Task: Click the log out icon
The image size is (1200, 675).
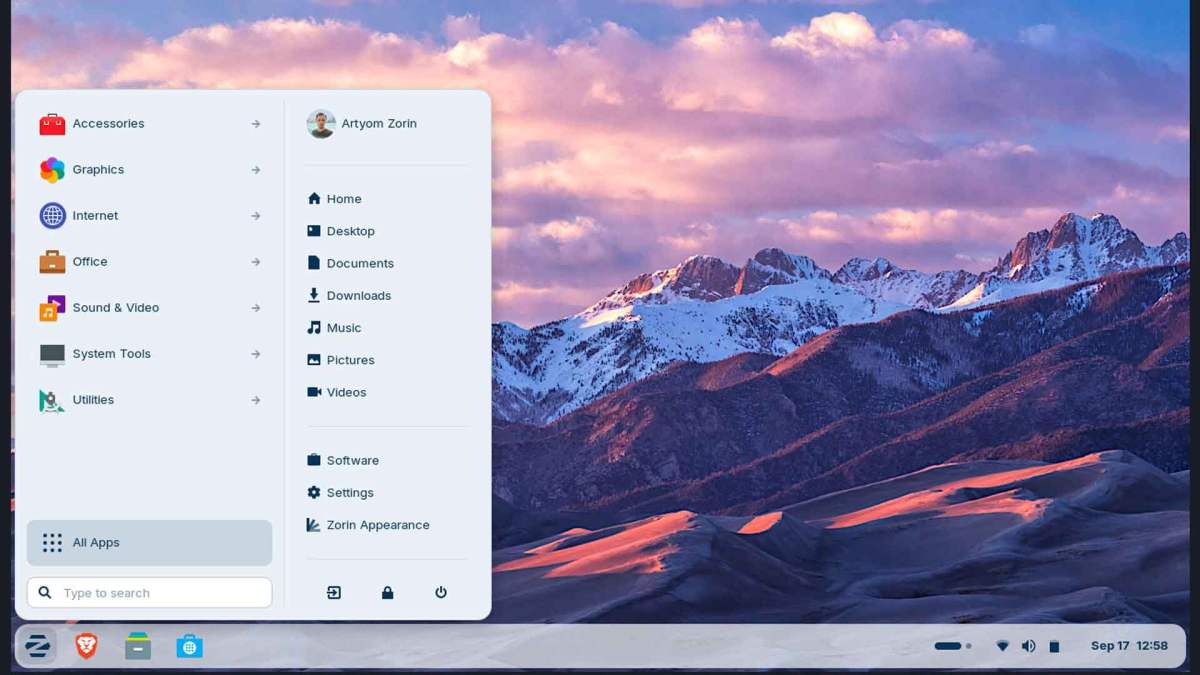Action: pyautogui.click(x=334, y=593)
